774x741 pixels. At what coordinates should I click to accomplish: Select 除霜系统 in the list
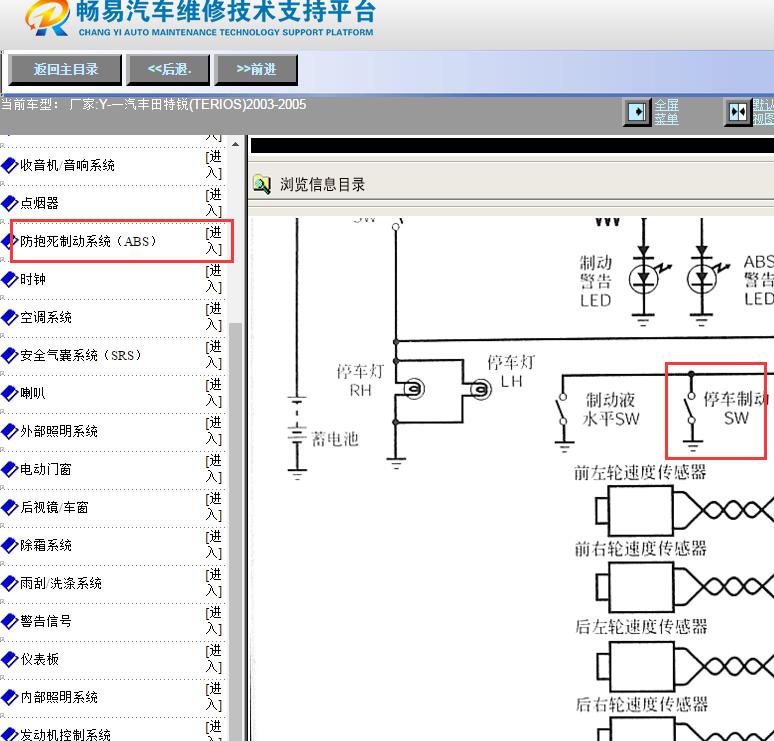click(x=45, y=546)
